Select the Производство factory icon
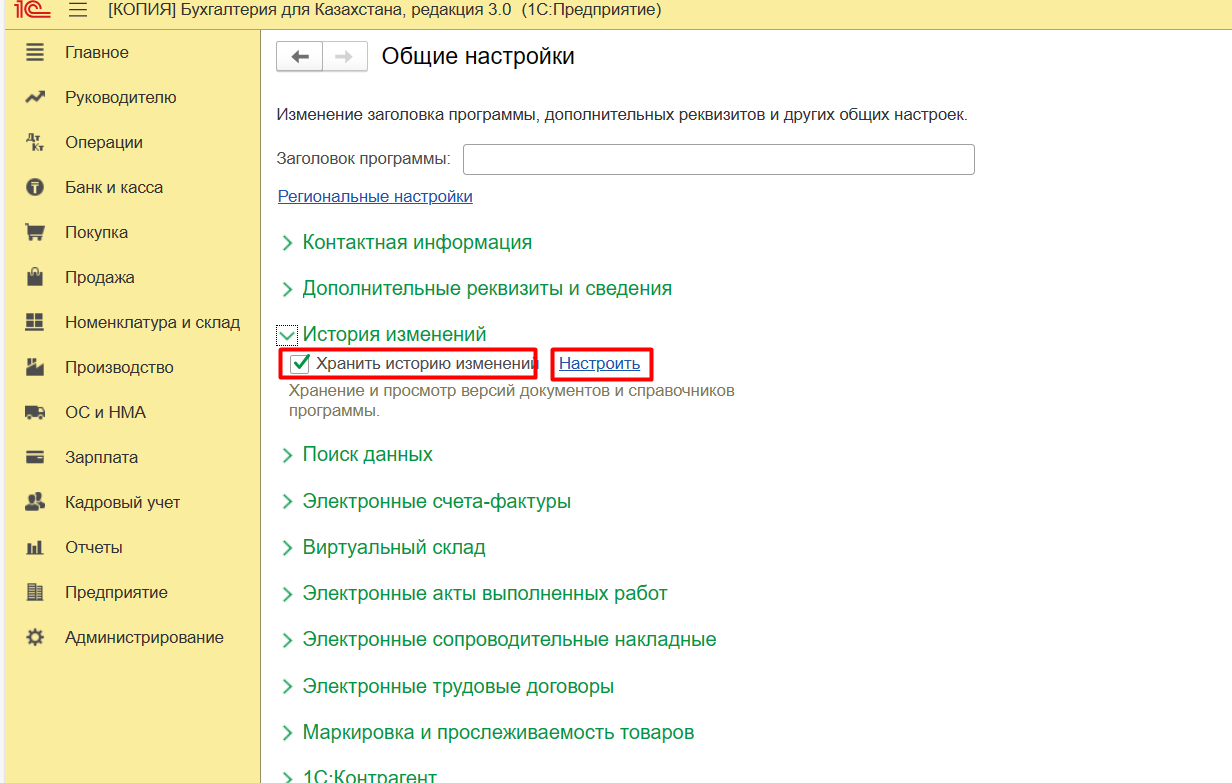Viewport: 1232px width, 783px height. coord(35,367)
